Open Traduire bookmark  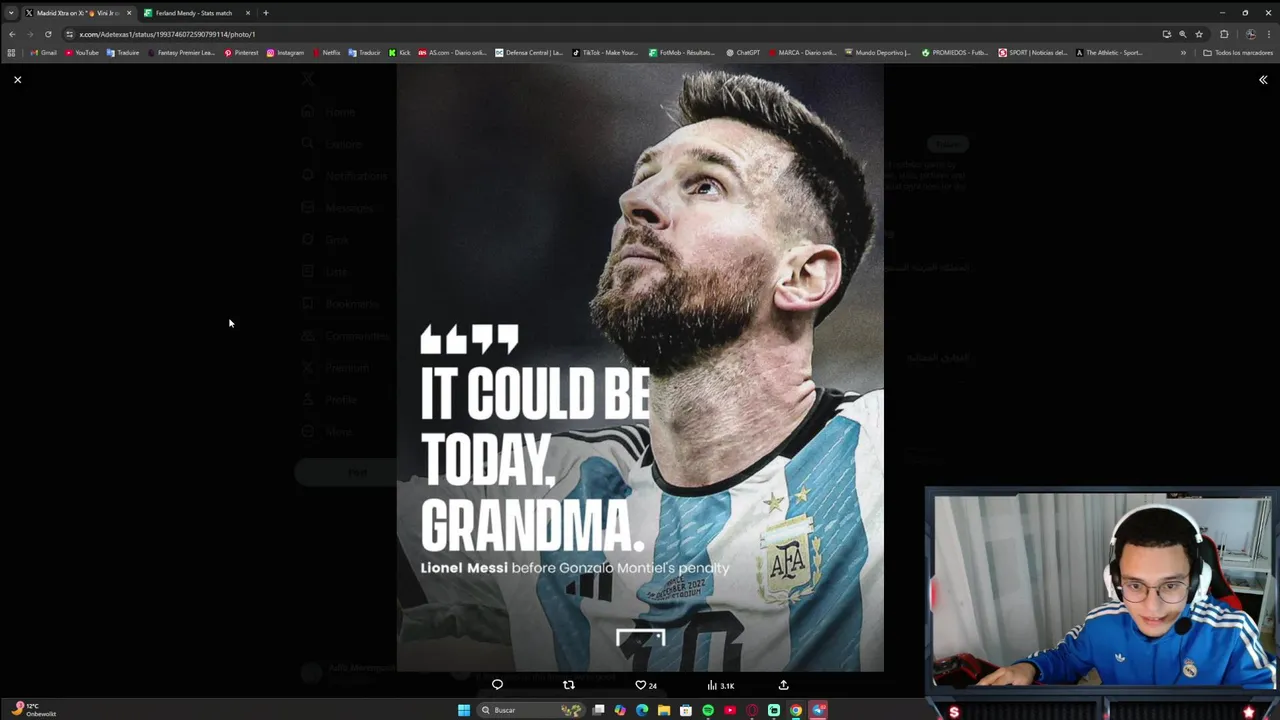pos(123,53)
